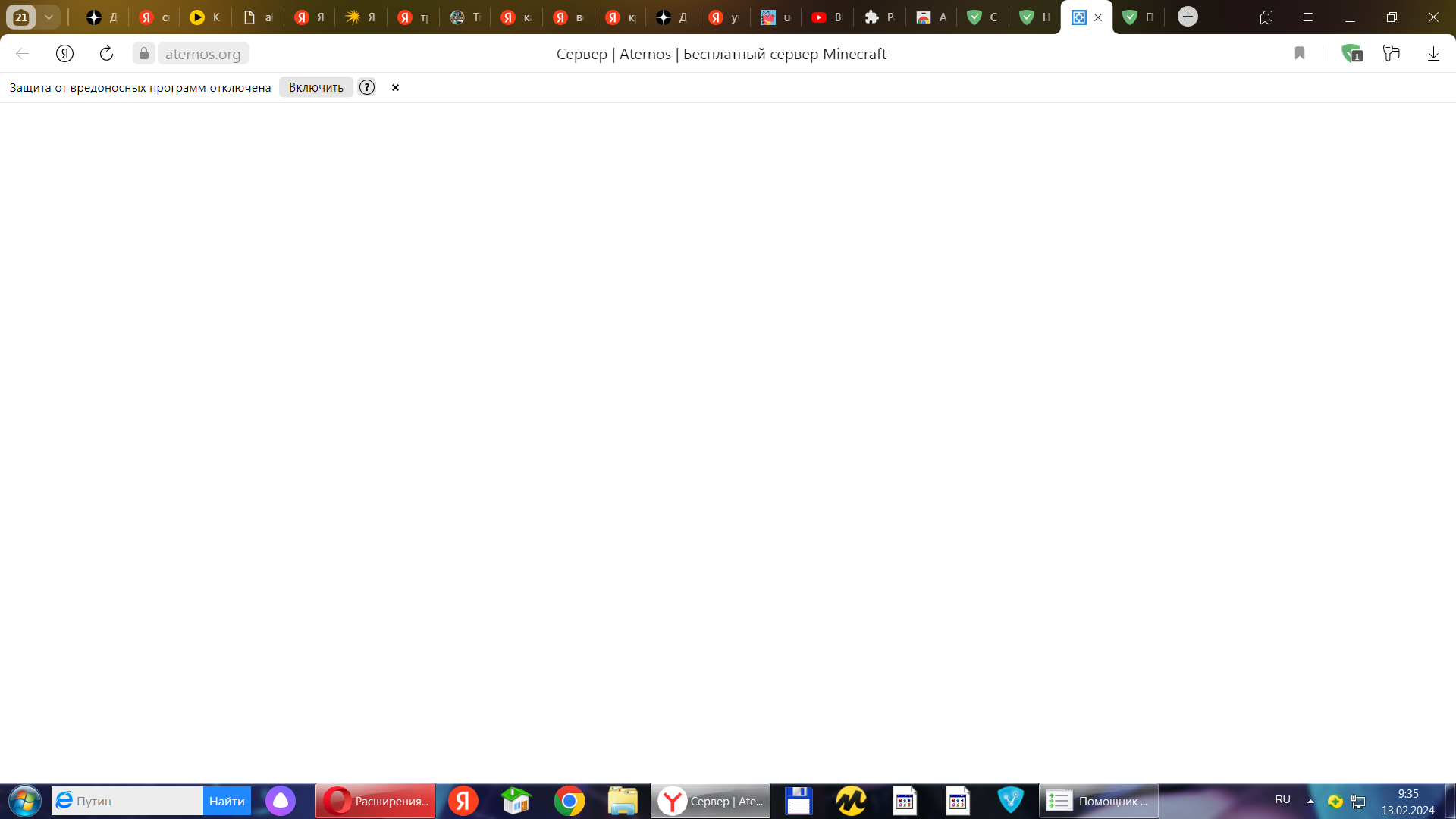Open the Protect shield extension icon
This screenshot has height=819, width=1456.
1351,53
